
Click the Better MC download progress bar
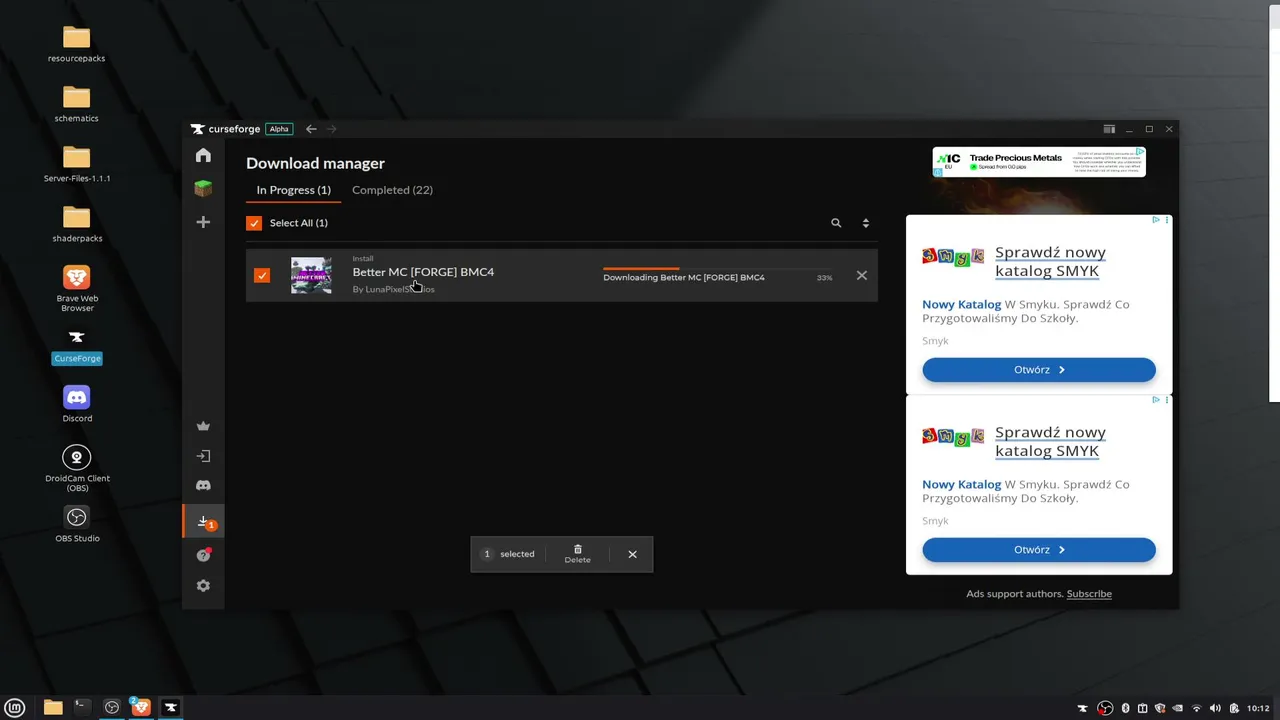click(x=718, y=268)
